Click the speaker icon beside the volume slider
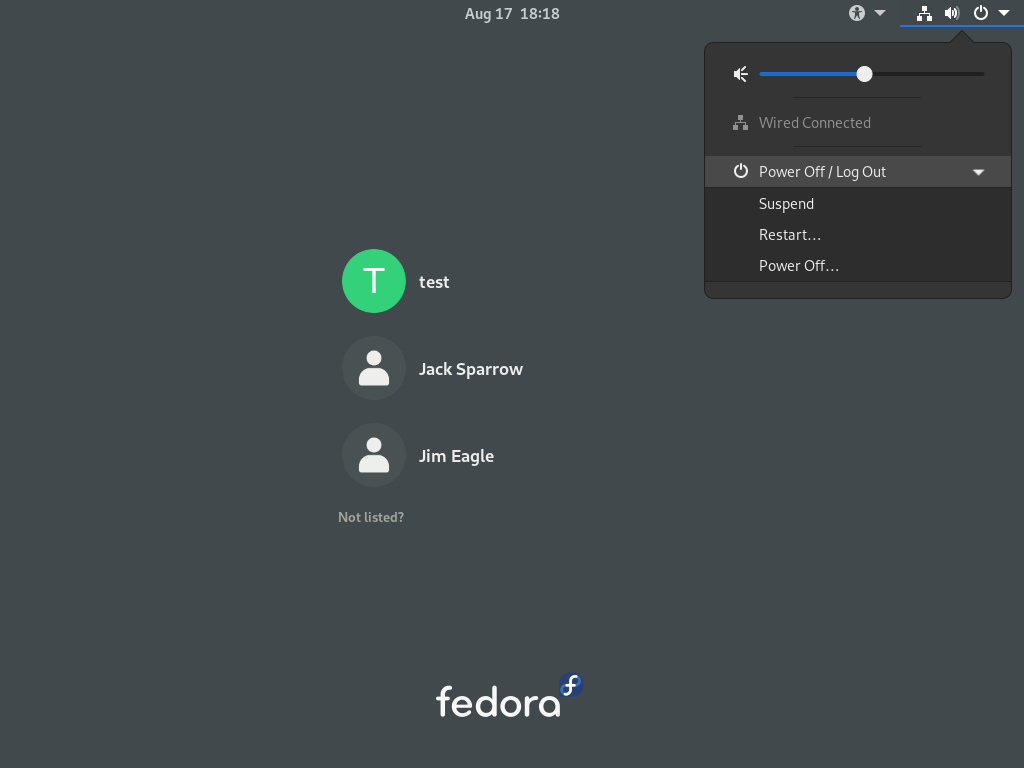 pyautogui.click(x=741, y=74)
